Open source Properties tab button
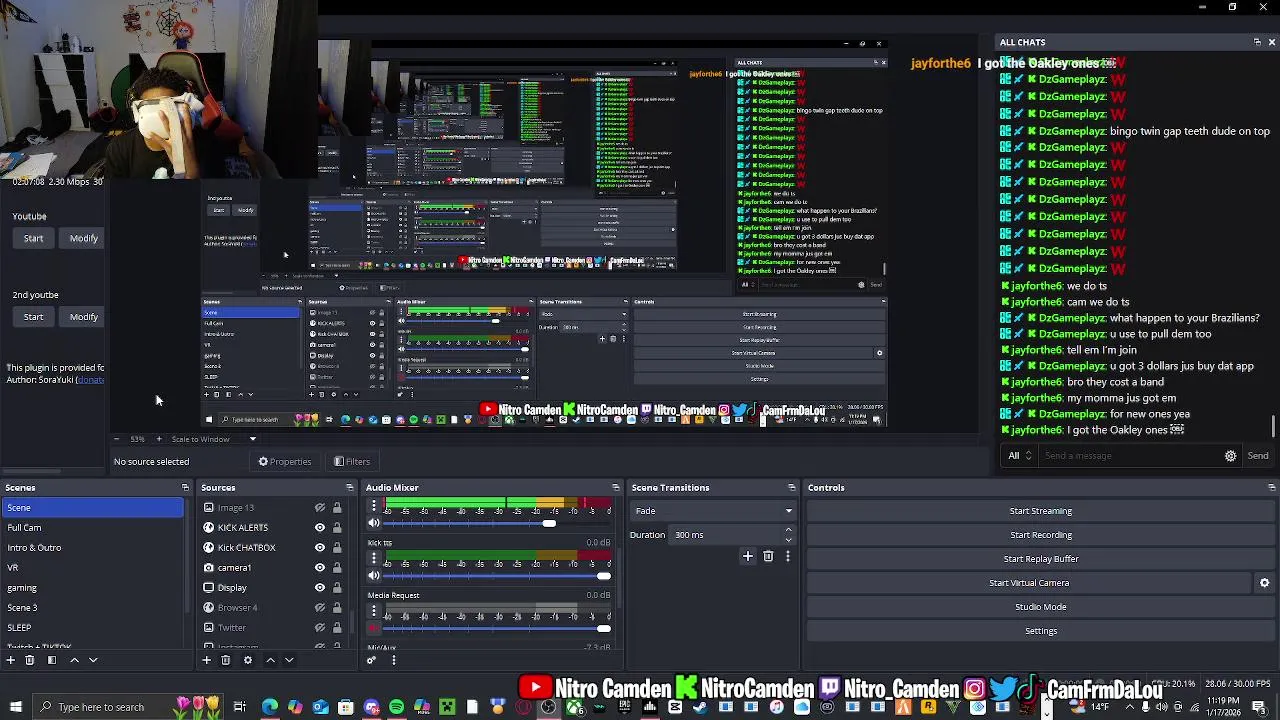Screen dimensions: 1280x720 pos(285,462)
